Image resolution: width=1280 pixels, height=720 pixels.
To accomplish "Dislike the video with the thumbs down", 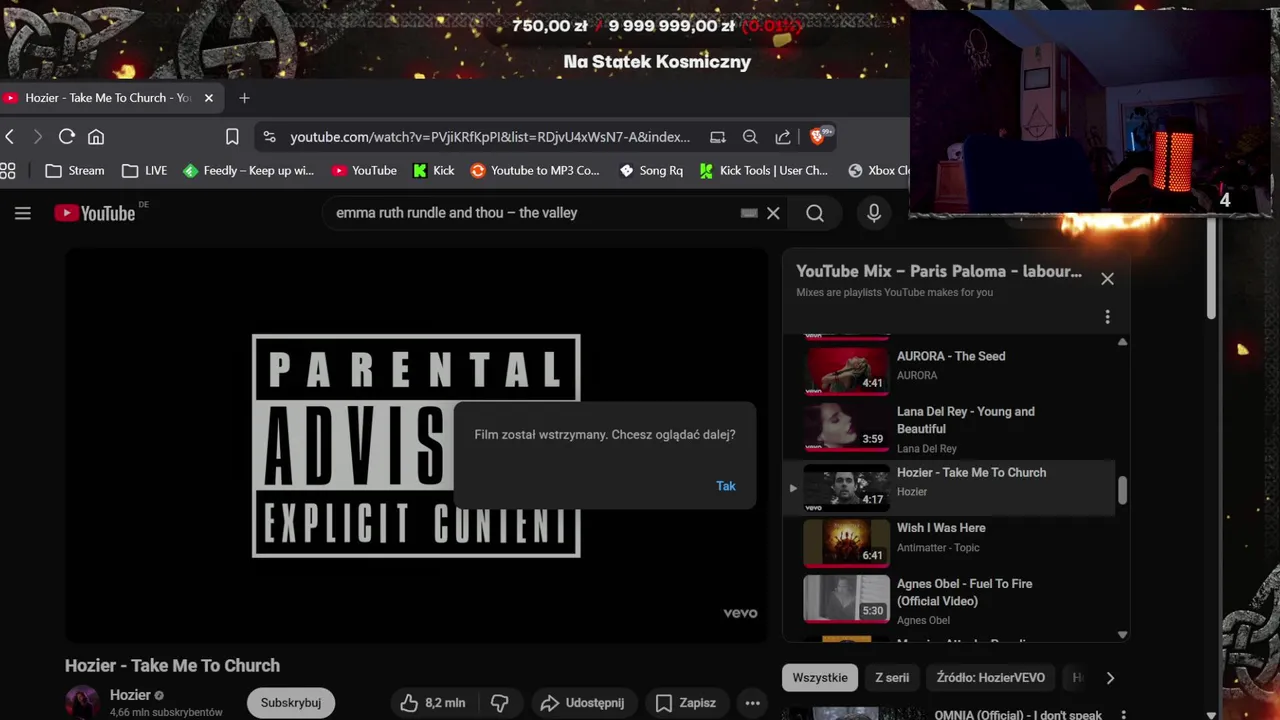I will 501,703.
